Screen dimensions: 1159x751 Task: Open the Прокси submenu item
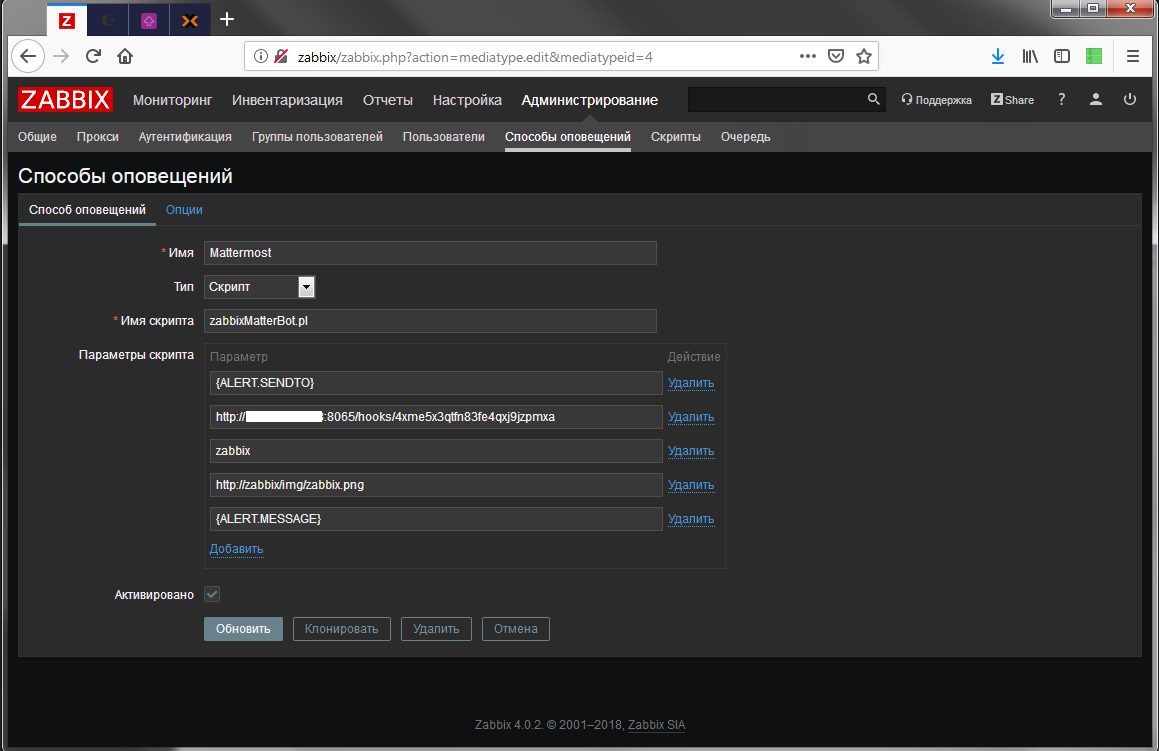click(x=98, y=137)
